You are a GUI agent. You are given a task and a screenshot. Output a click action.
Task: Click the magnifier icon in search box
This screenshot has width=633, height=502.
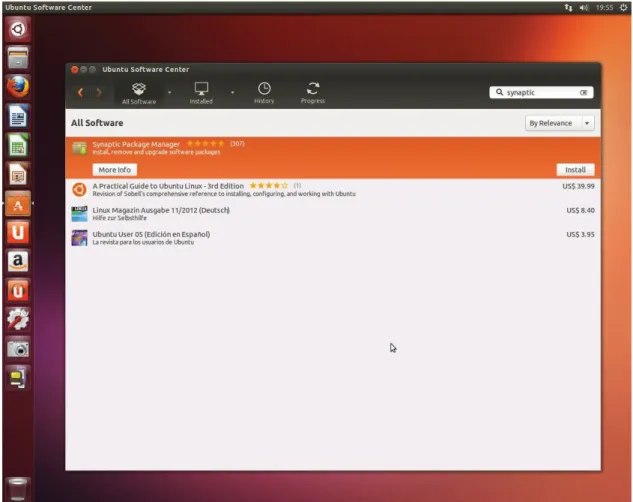[499, 92]
